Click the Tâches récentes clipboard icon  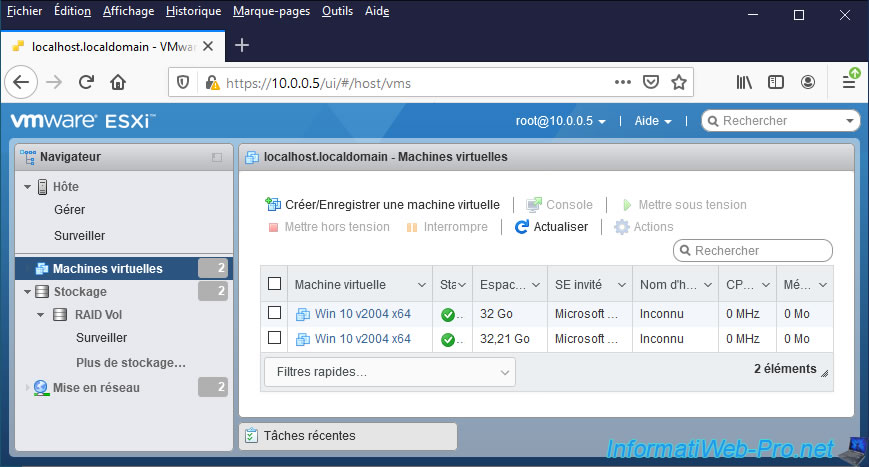tap(251, 435)
